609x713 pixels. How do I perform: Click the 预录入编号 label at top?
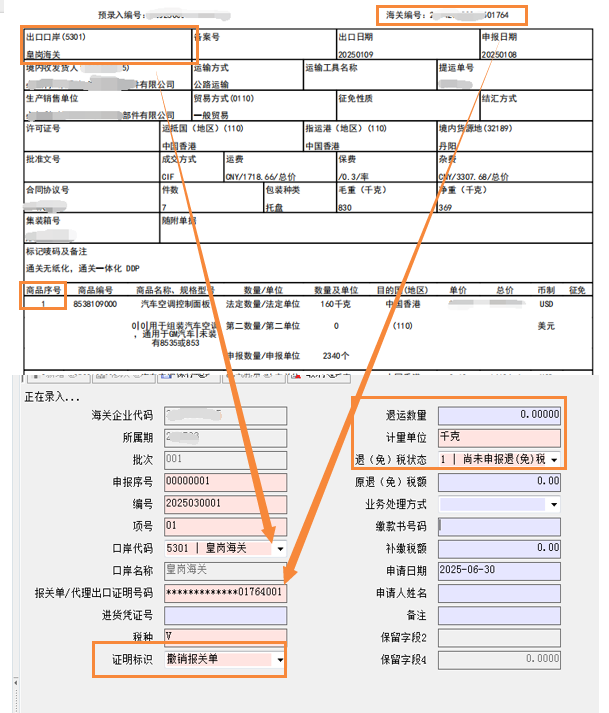coord(122,15)
